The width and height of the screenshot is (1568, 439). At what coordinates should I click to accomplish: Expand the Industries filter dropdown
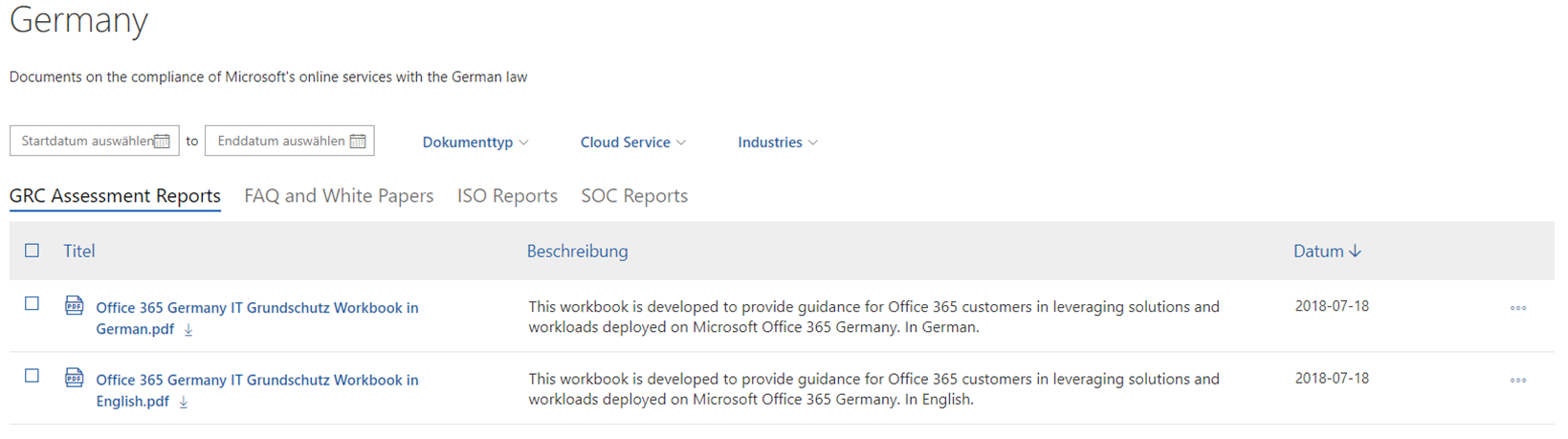click(778, 143)
